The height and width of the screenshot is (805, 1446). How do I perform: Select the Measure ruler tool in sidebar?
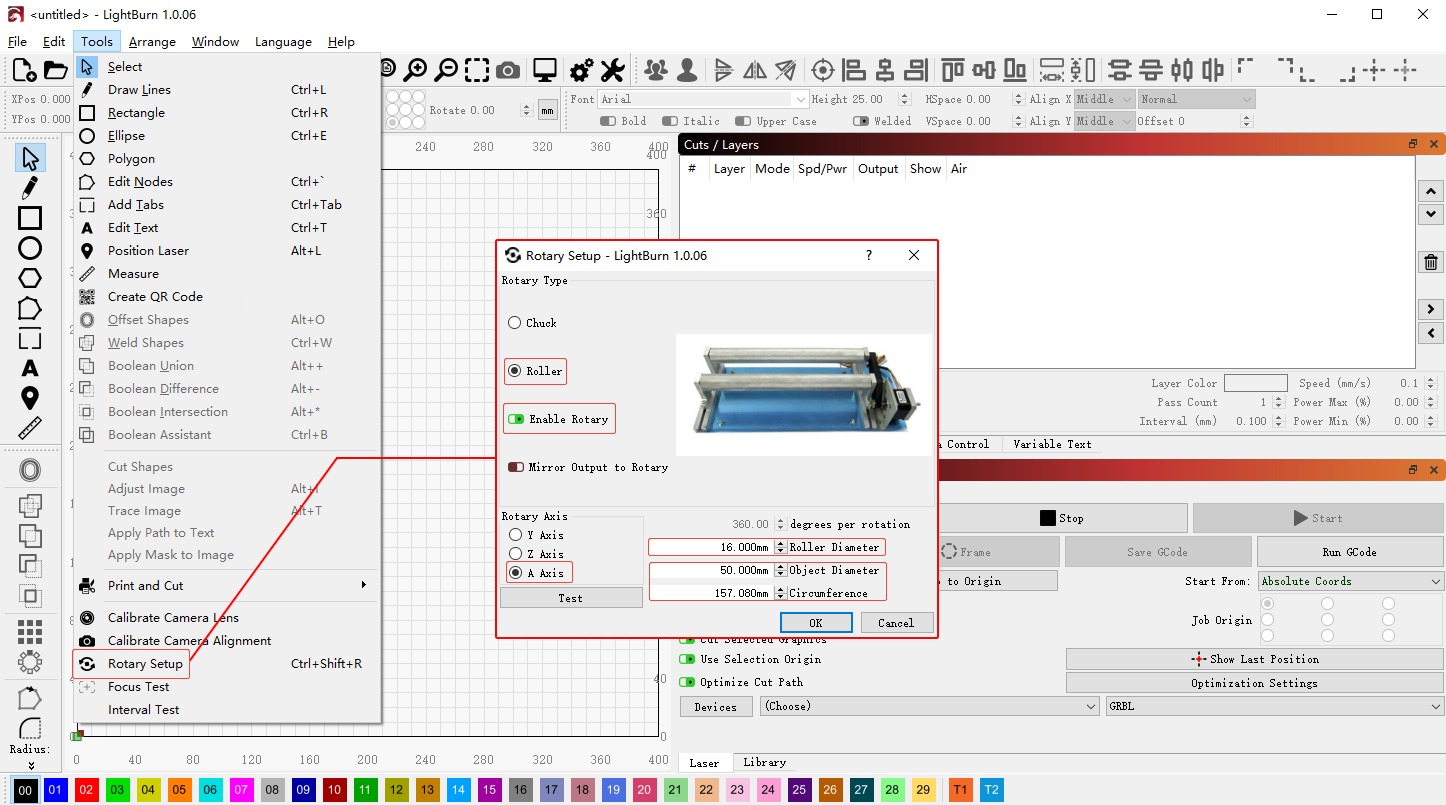(30, 429)
